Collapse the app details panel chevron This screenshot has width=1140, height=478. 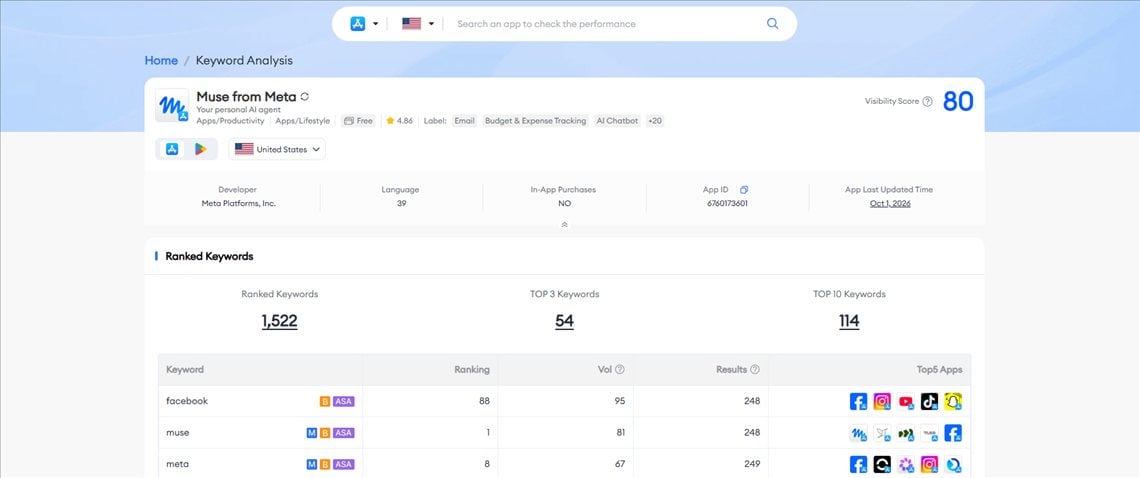(x=564, y=225)
